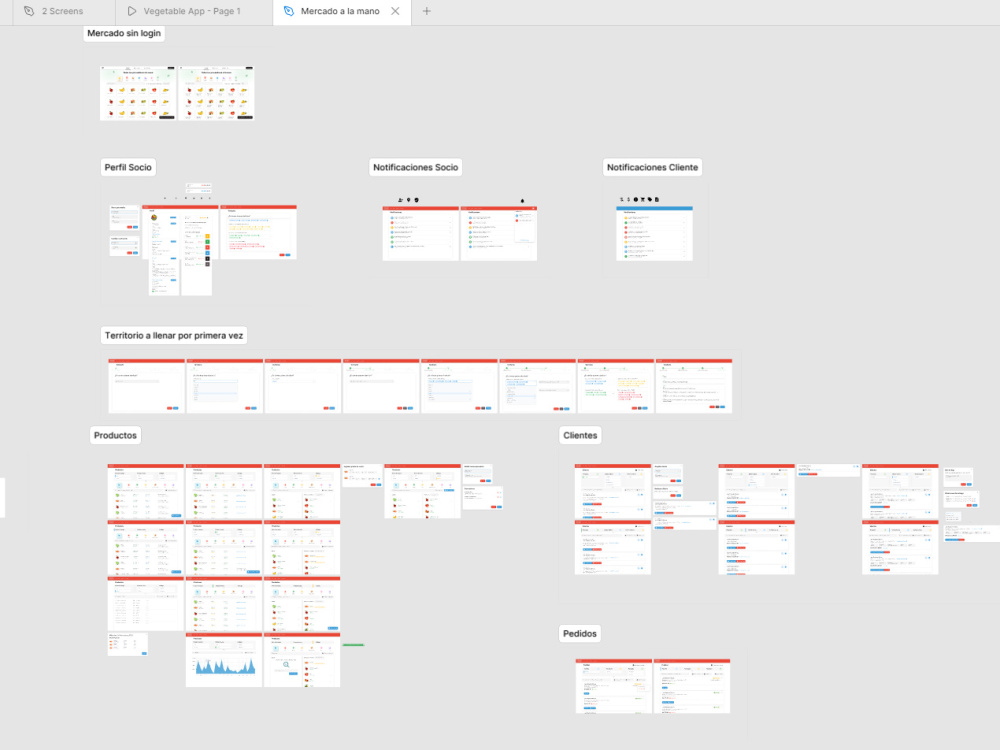Select the Perfil Socio section label
Viewport: 1000px width, 750px height.
coord(128,167)
